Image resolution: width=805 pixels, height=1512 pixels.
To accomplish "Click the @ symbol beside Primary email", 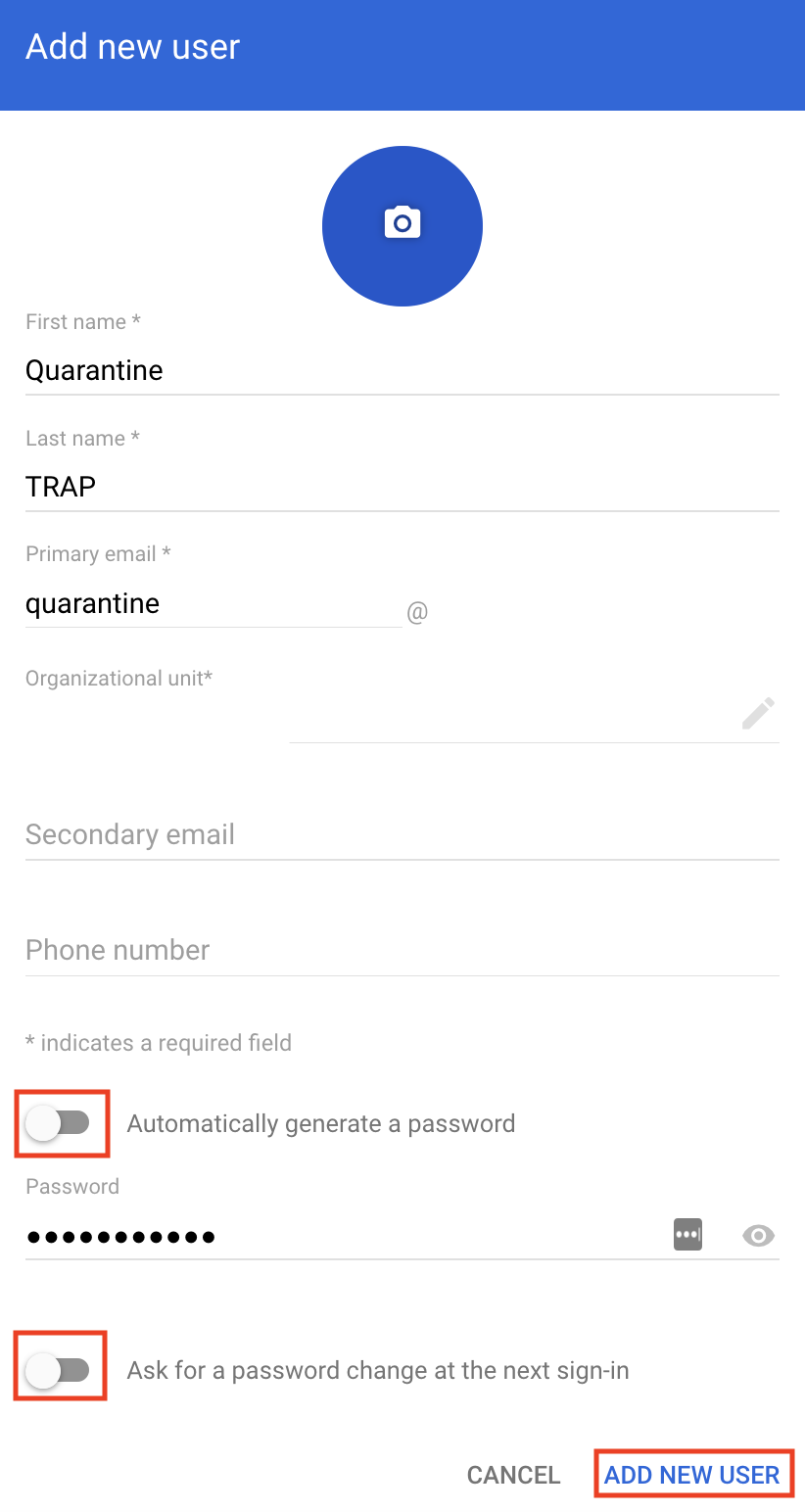I will tap(417, 613).
